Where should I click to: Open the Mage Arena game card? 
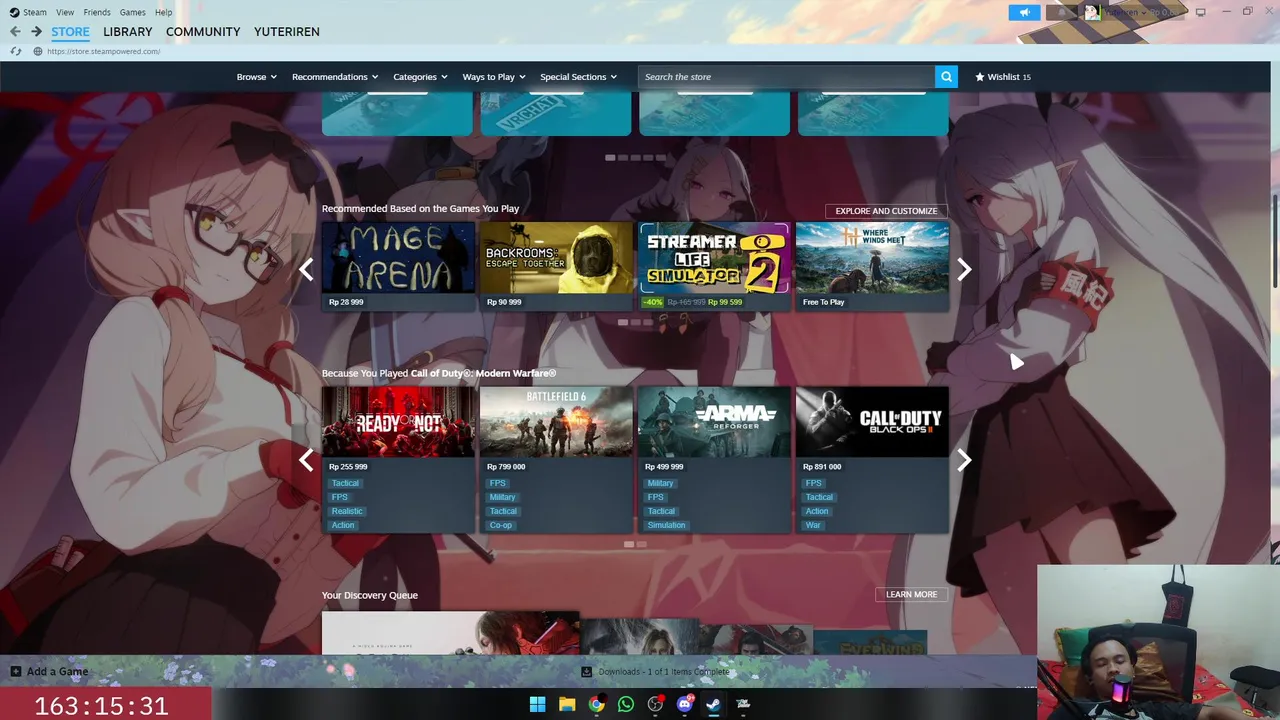(398, 266)
